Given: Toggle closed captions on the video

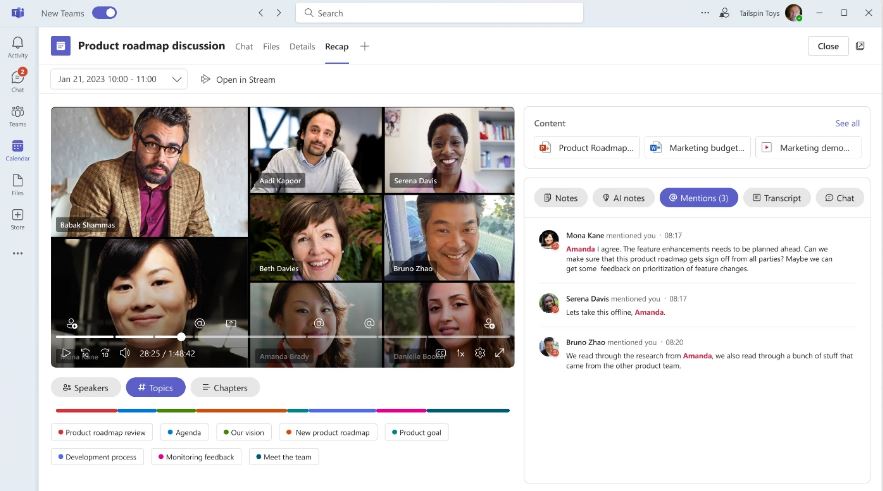Looking at the screenshot, I should point(441,353).
